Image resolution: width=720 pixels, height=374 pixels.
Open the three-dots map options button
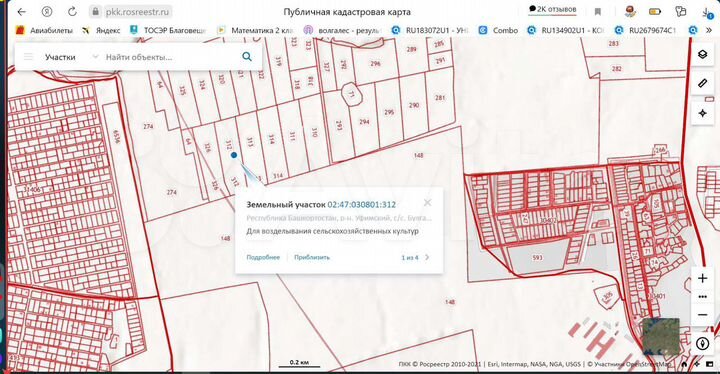pos(703,297)
